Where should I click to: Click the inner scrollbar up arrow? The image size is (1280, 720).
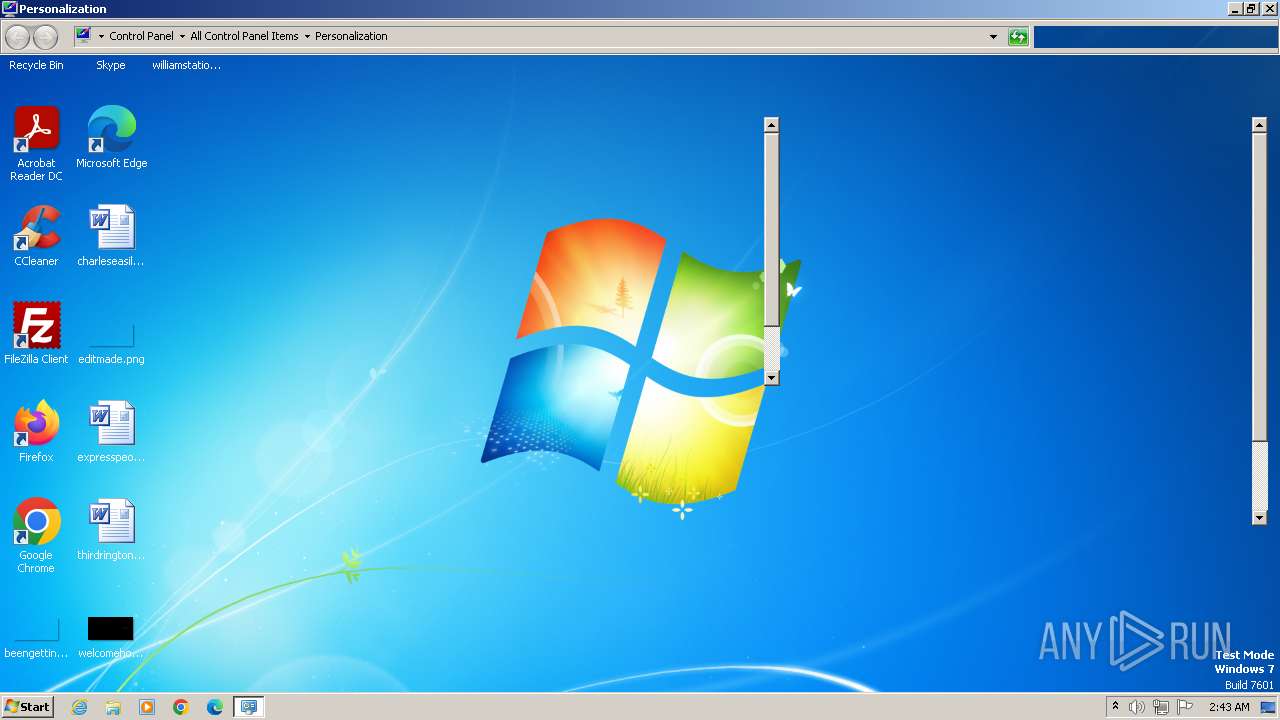(771, 125)
